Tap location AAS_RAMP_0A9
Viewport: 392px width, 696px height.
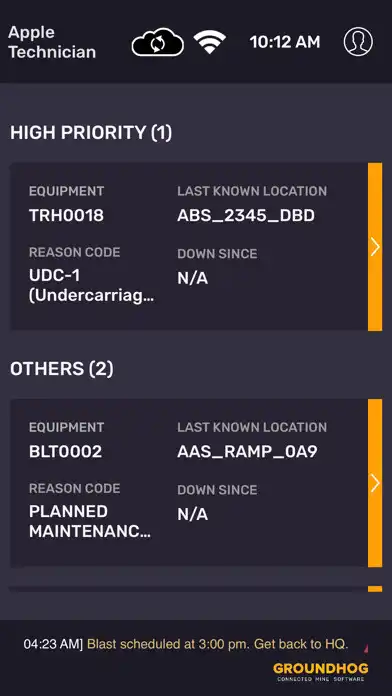pos(247,451)
